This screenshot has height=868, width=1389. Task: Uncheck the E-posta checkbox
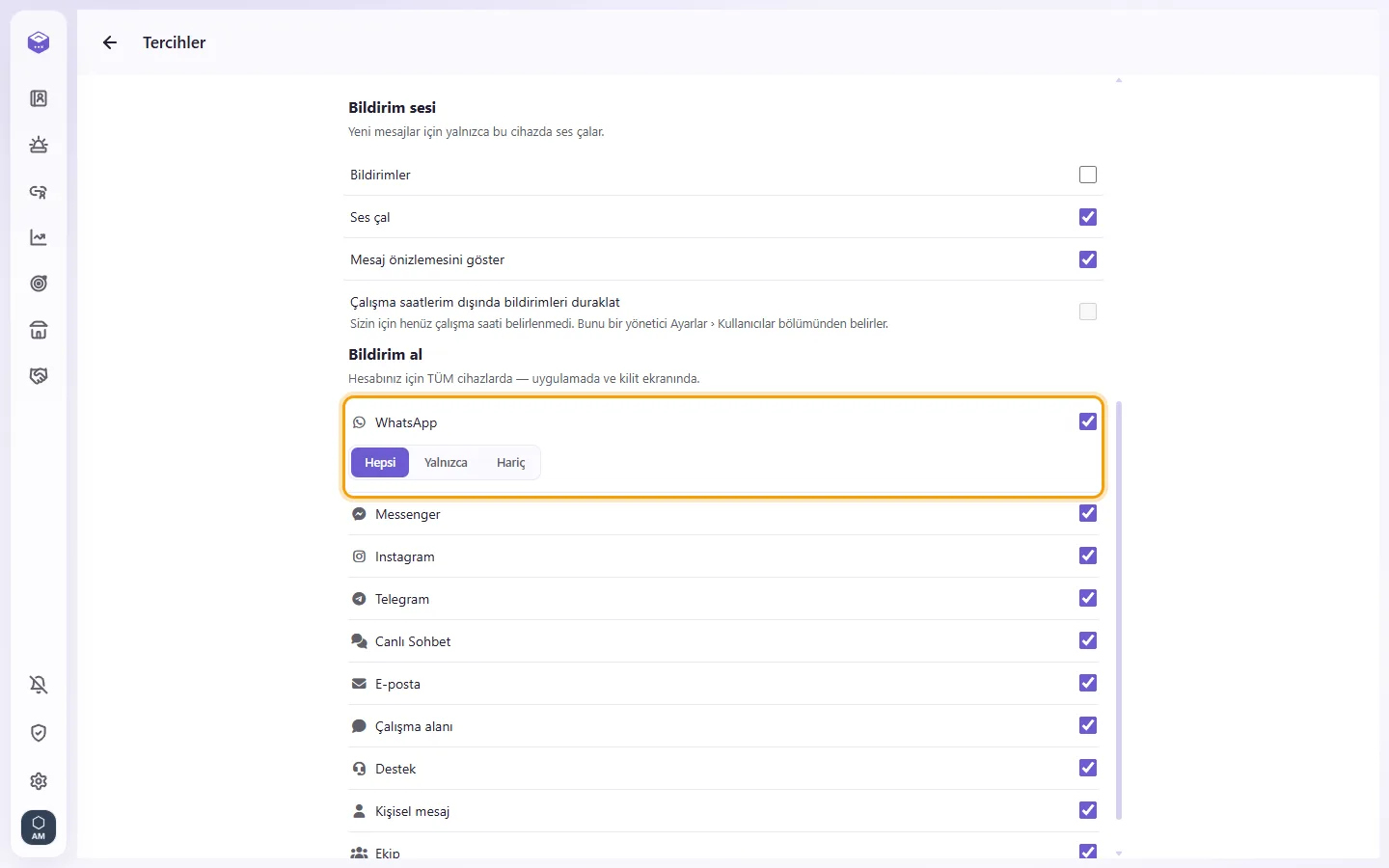pyautogui.click(x=1088, y=683)
